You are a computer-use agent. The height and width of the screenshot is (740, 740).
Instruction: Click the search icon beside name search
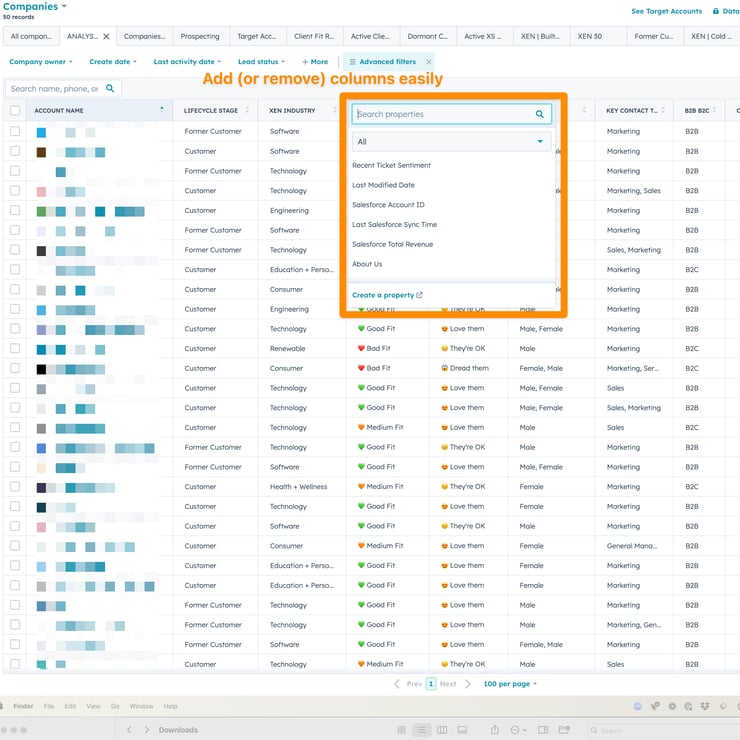pyautogui.click(x=110, y=89)
